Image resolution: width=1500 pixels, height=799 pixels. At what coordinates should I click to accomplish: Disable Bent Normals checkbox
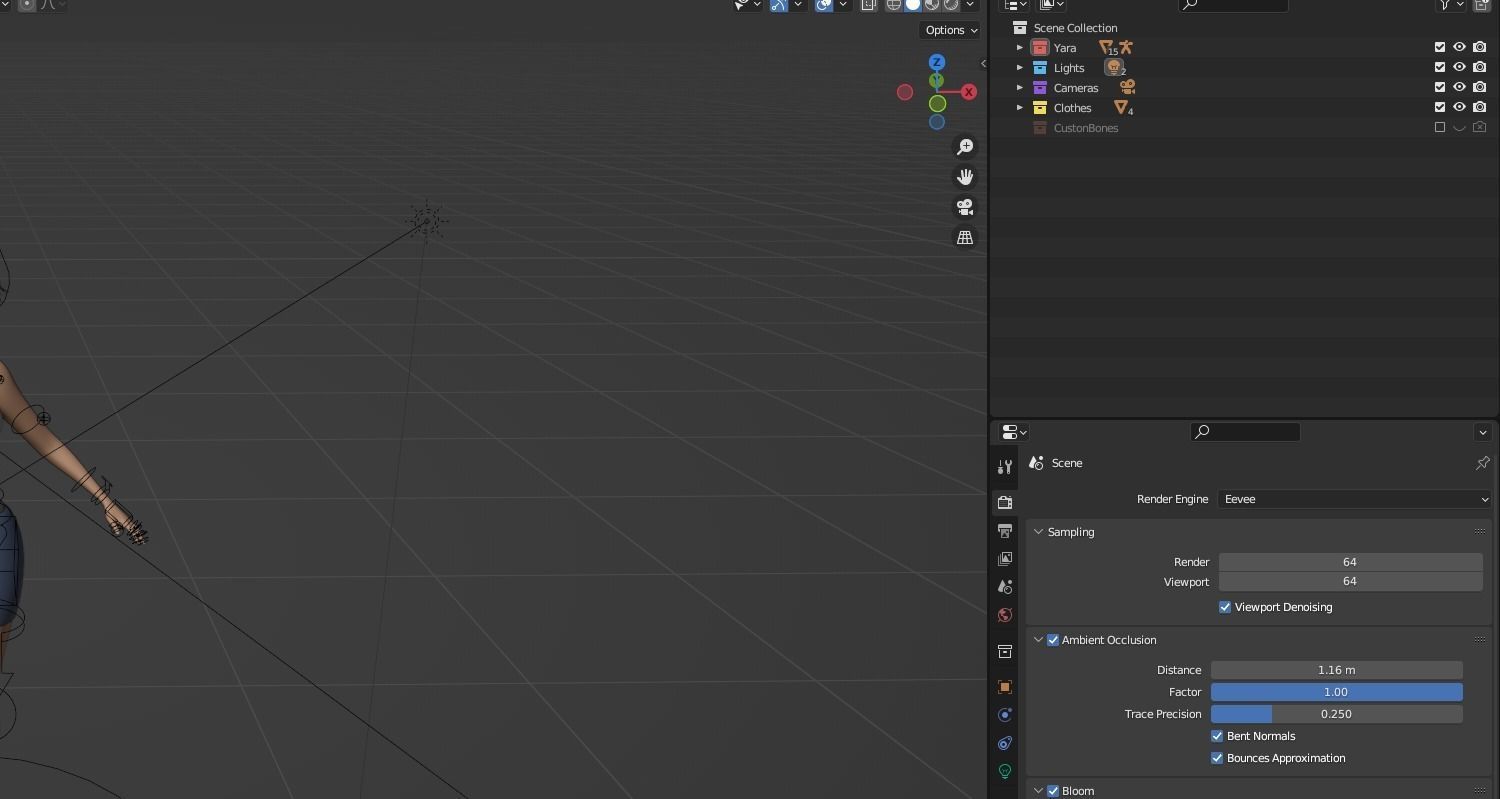(1217, 736)
